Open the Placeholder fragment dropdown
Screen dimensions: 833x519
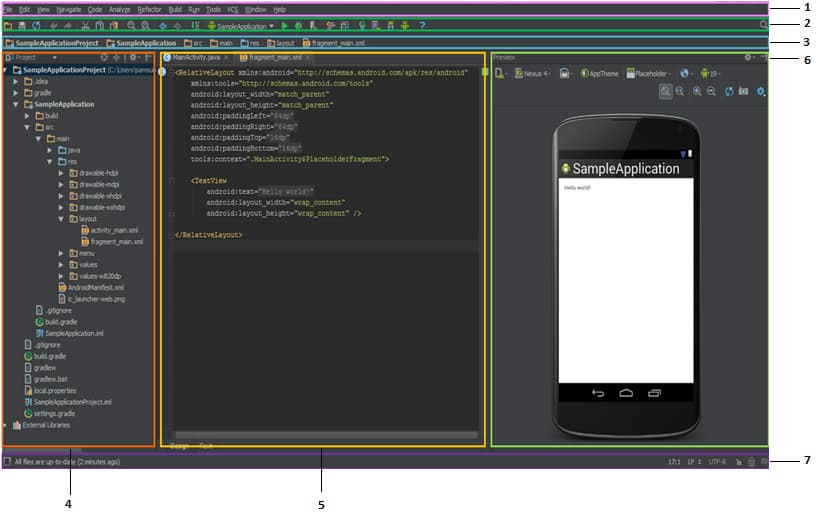pos(649,74)
